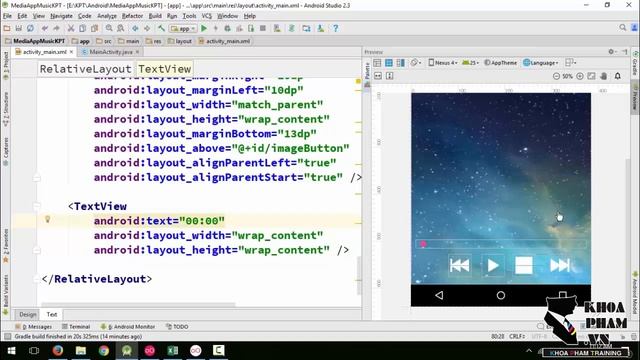Viewport: 640px width, 360px height.
Task: Open the Android Monitor tool window
Action: click(x=128, y=327)
